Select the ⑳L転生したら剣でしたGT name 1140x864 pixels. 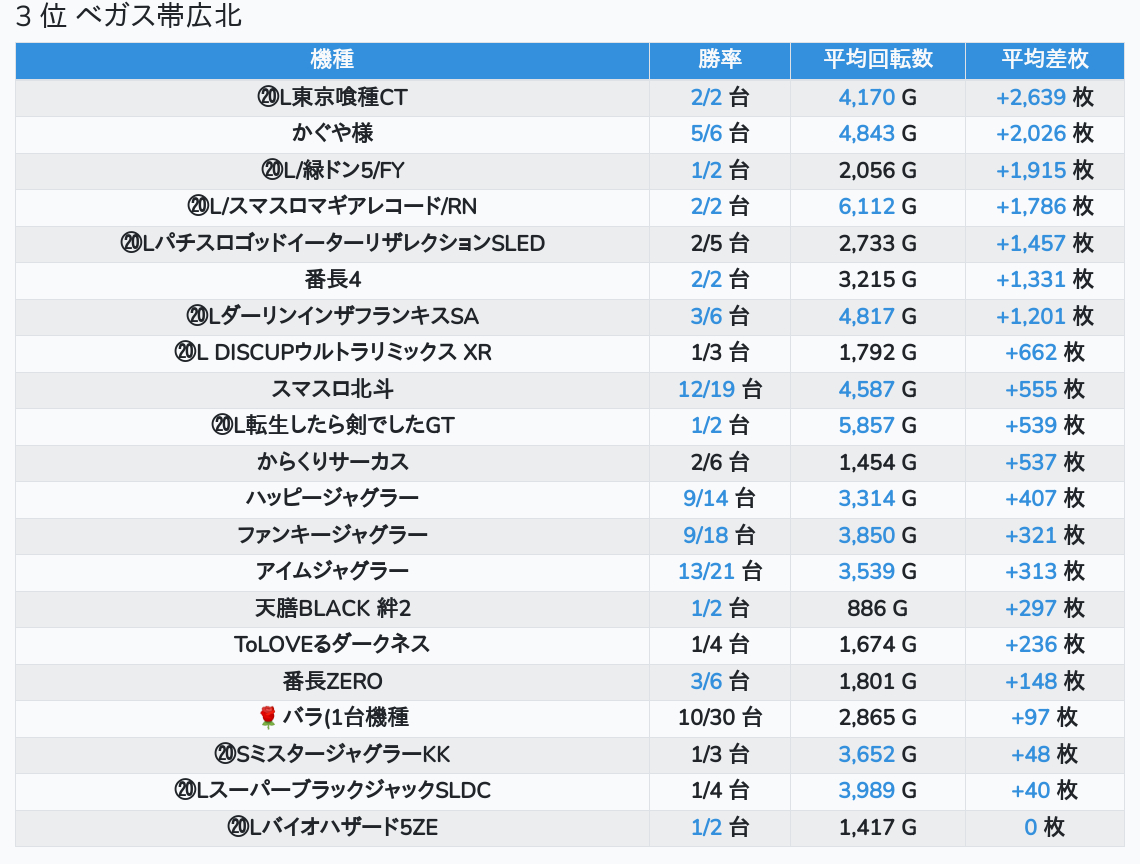pos(332,425)
